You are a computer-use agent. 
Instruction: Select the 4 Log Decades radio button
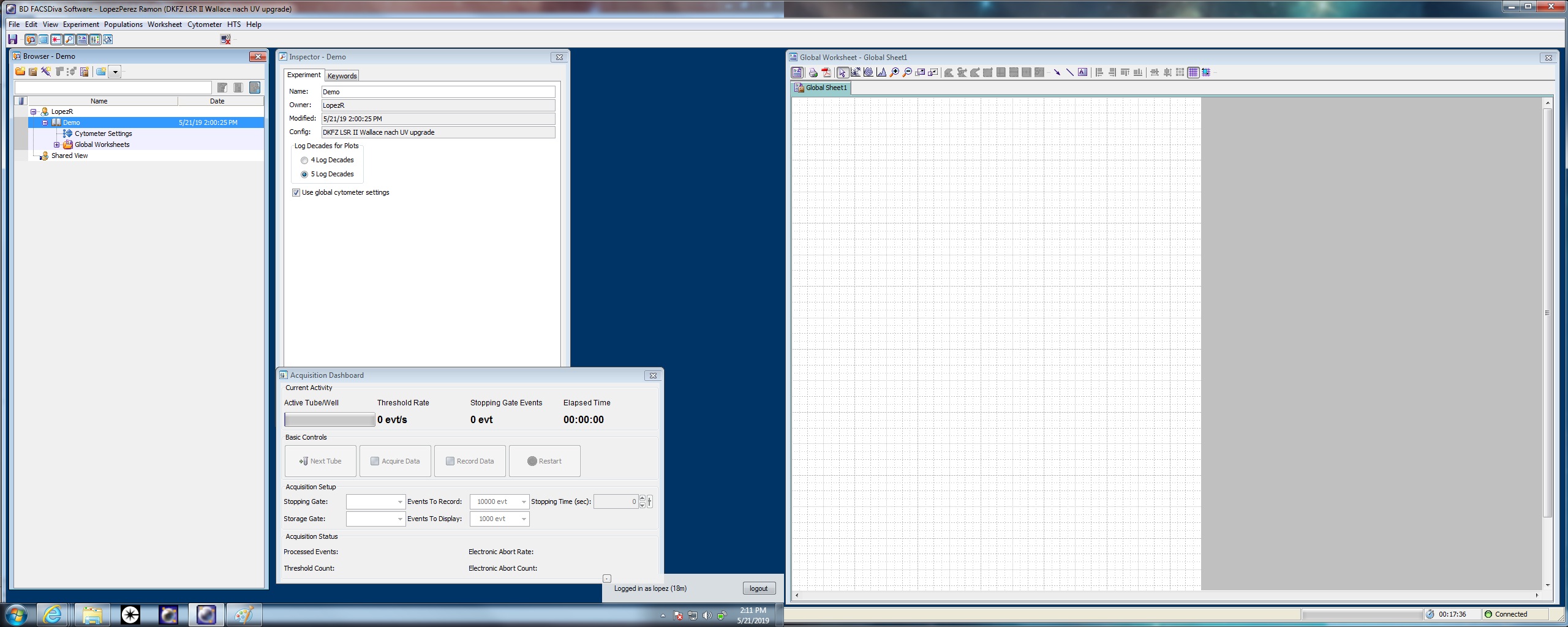point(304,160)
